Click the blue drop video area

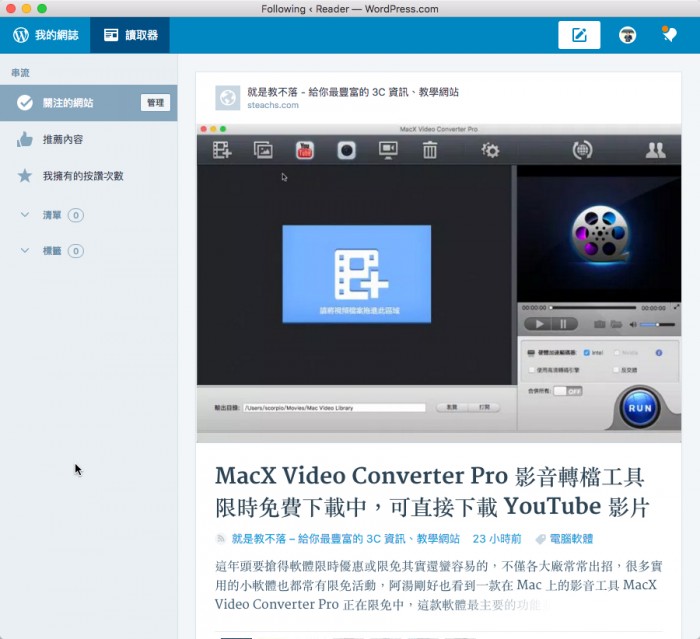(357, 274)
